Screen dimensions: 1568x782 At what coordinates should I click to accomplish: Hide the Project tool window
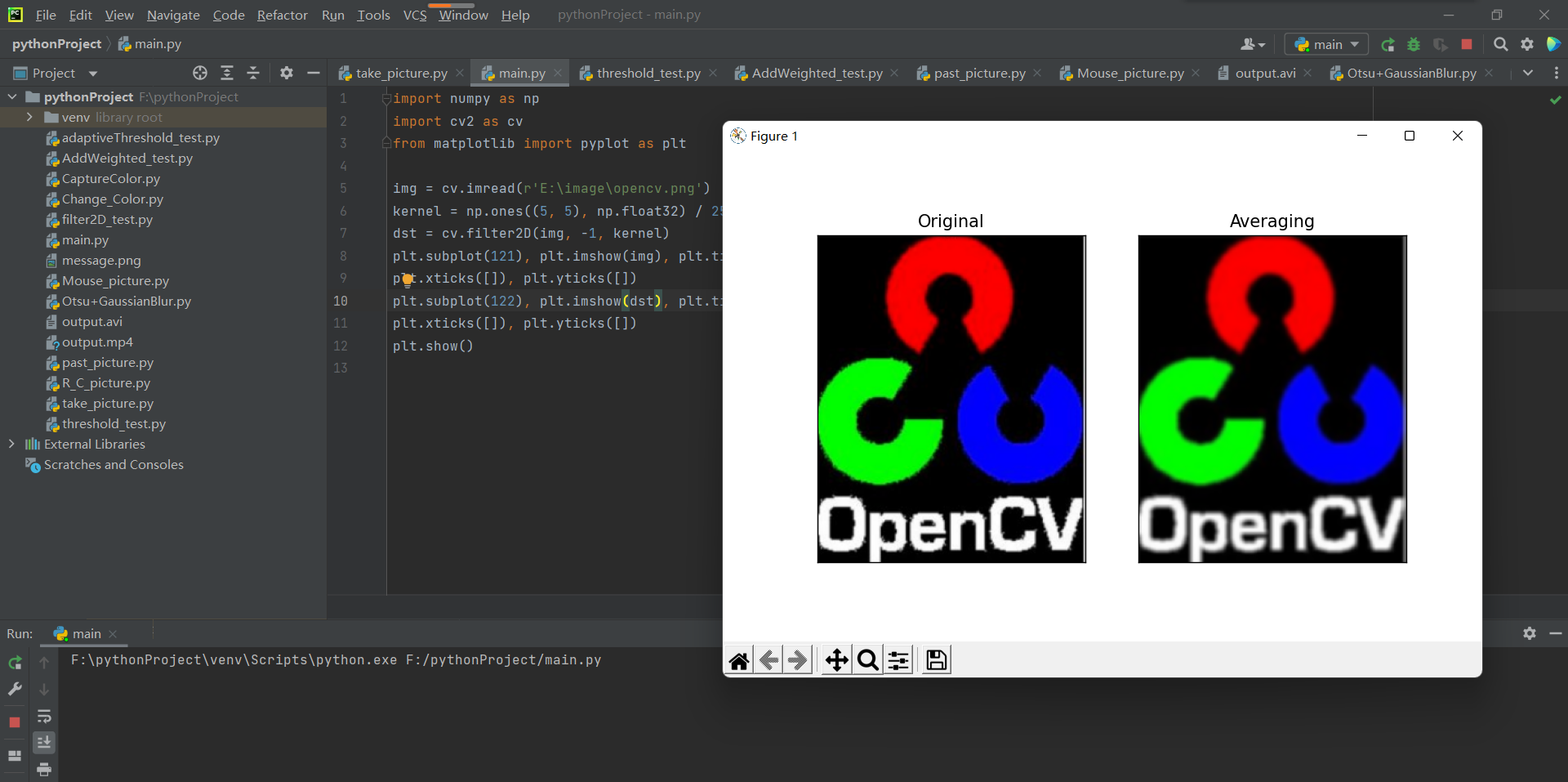coord(313,73)
